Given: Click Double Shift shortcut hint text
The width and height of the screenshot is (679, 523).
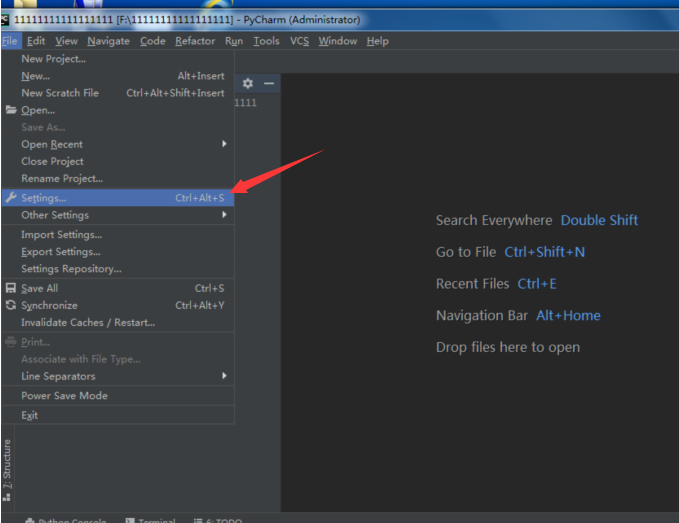Looking at the screenshot, I should pyautogui.click(x=599, y=220).
